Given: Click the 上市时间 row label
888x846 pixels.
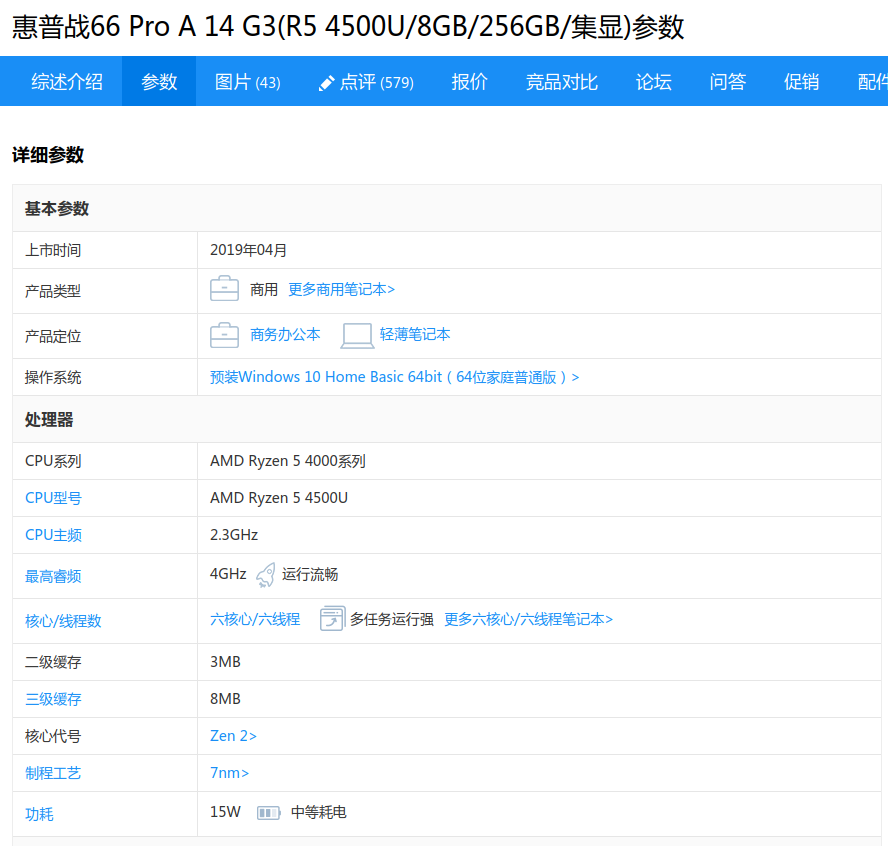Looking at the screenshot, I should [53, 250].
